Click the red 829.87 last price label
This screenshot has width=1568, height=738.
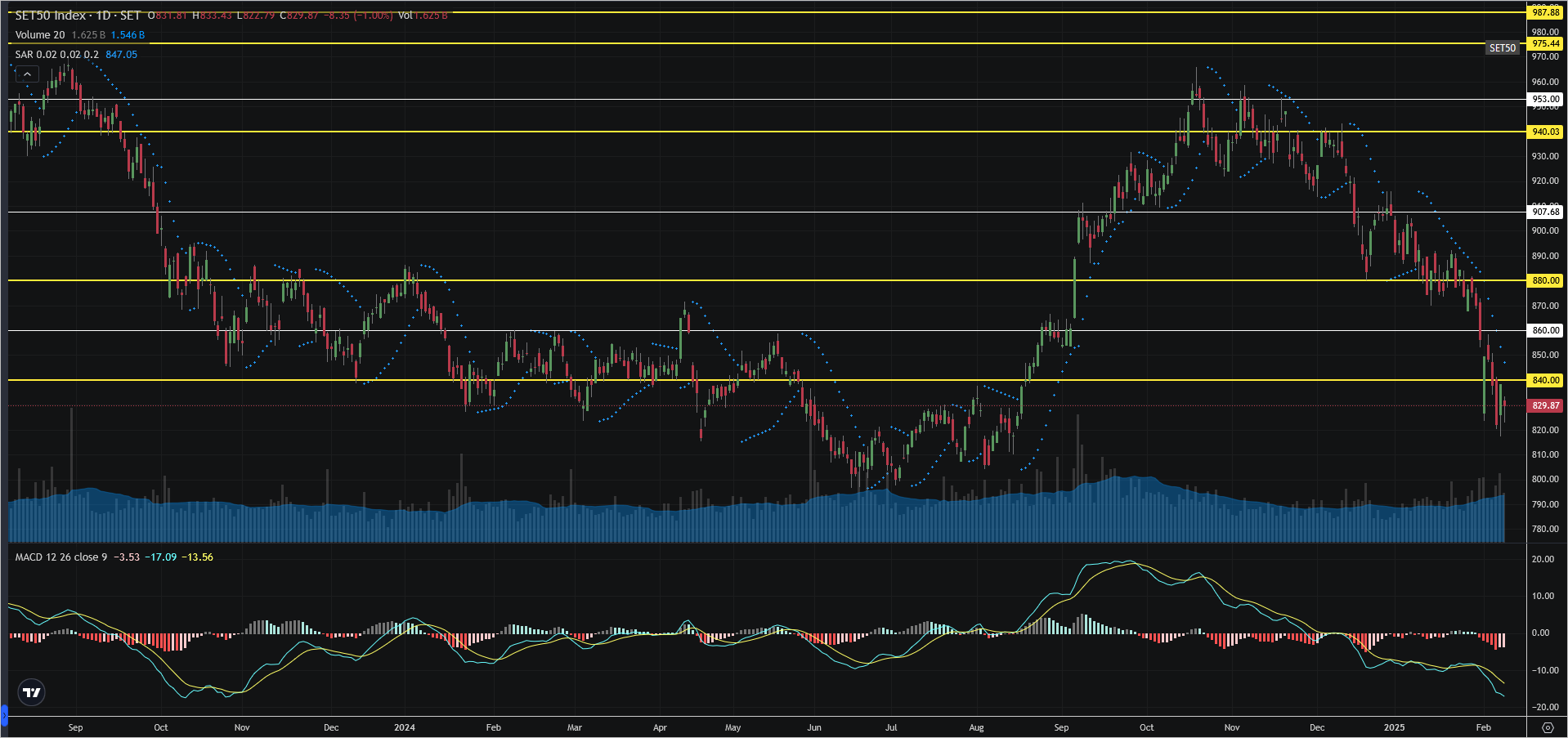1545,405
